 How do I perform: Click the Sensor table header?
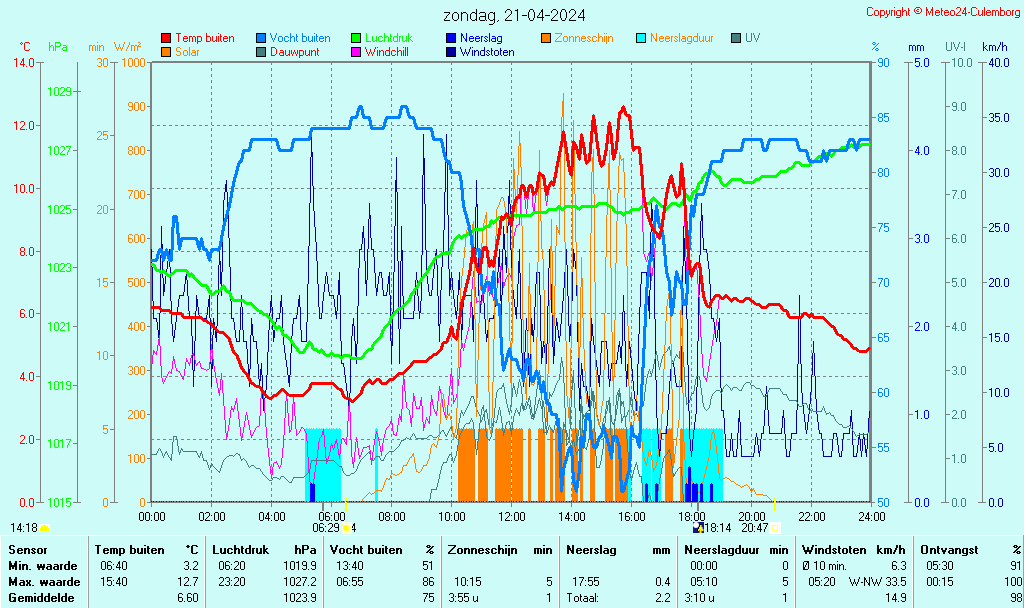click(x=27, y=550)
